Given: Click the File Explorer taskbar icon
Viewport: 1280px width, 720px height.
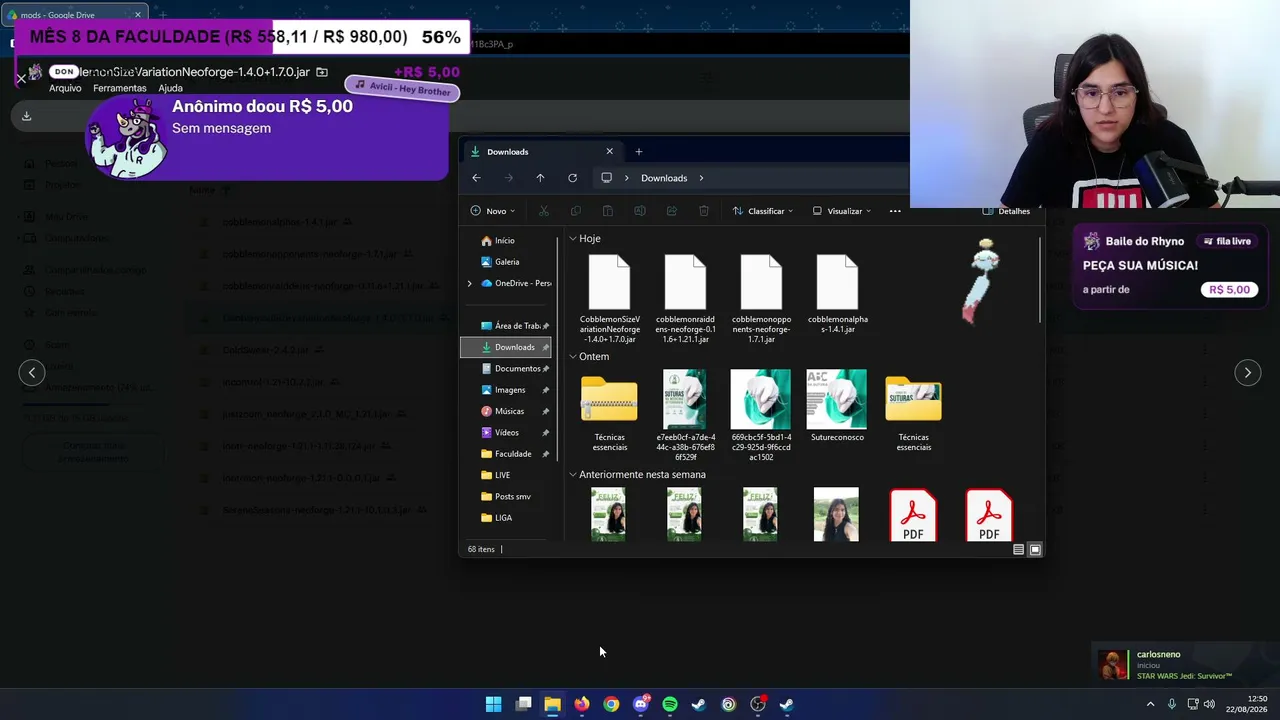Looking at the screenshot, I should [552, 704].
